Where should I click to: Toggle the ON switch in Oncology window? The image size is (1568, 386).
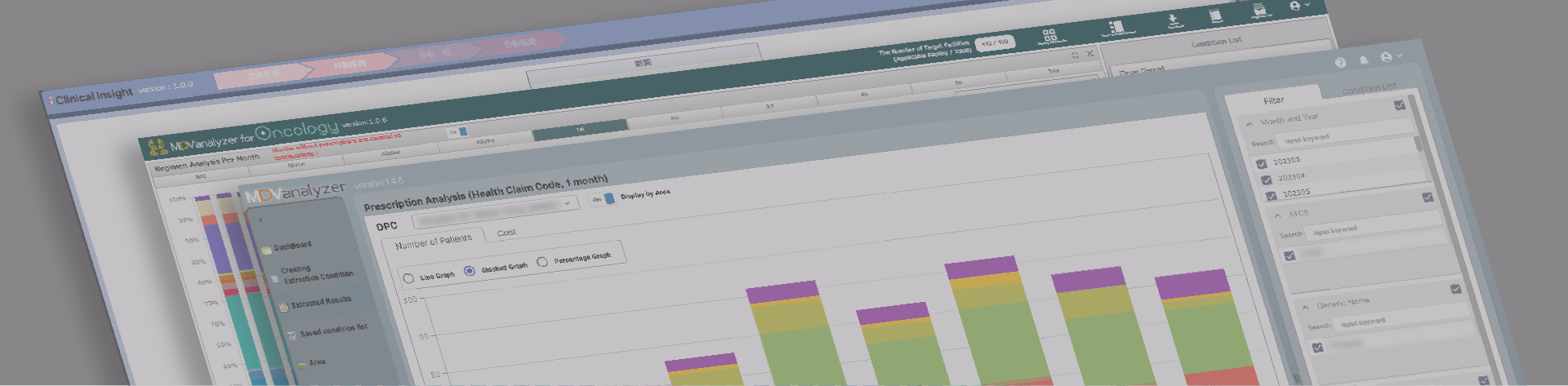click(x=458, y=131)
